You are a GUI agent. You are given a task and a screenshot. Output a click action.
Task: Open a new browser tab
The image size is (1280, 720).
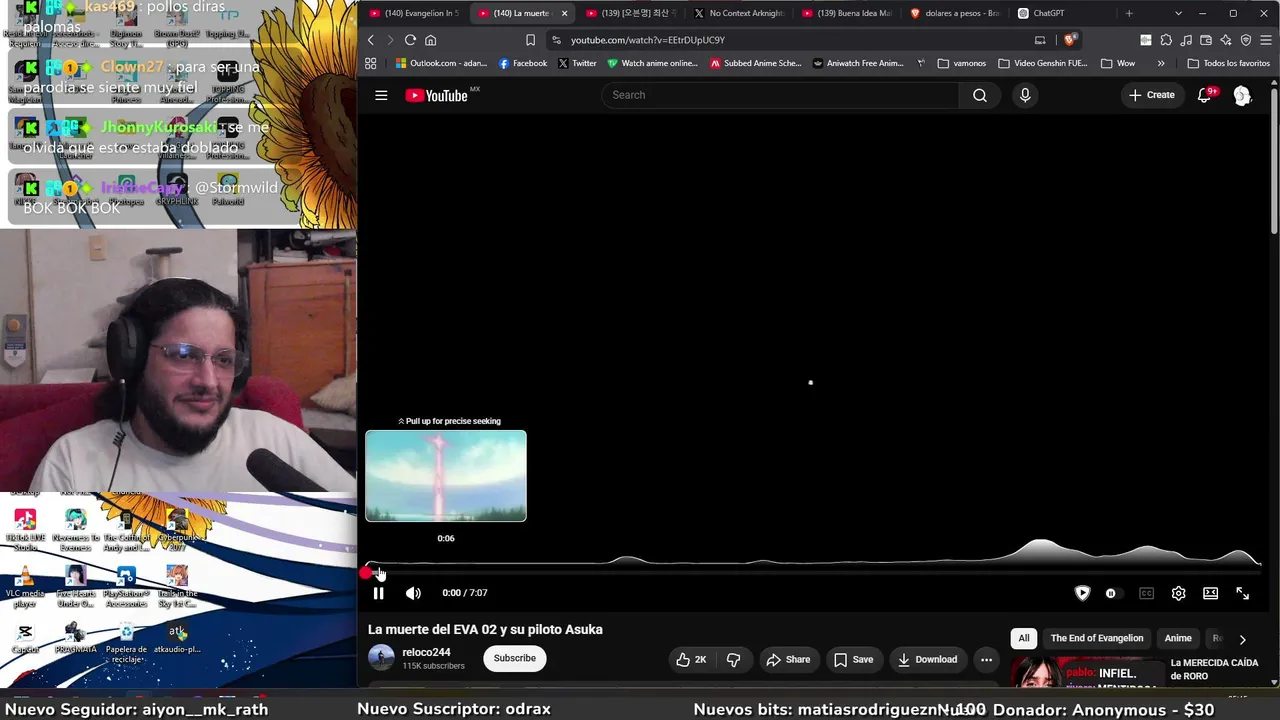click(x=1129, y=13)
